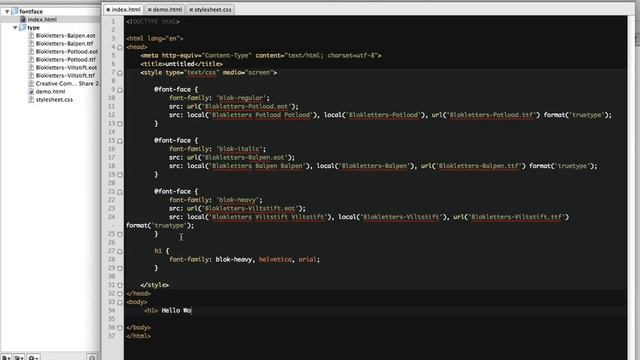Screen dimensions: 640x360
Task: Click 'blok-regular' font-family value on line 10
Action: 242,98
